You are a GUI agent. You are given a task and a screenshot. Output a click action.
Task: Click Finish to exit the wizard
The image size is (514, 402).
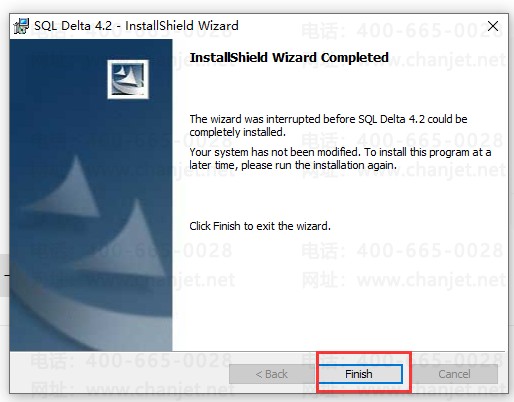(x=359, y=374)
